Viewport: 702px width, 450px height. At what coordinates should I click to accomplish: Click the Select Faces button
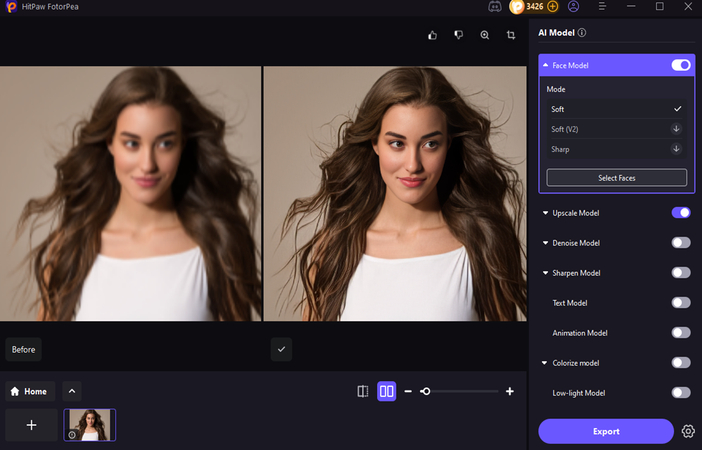616,178
